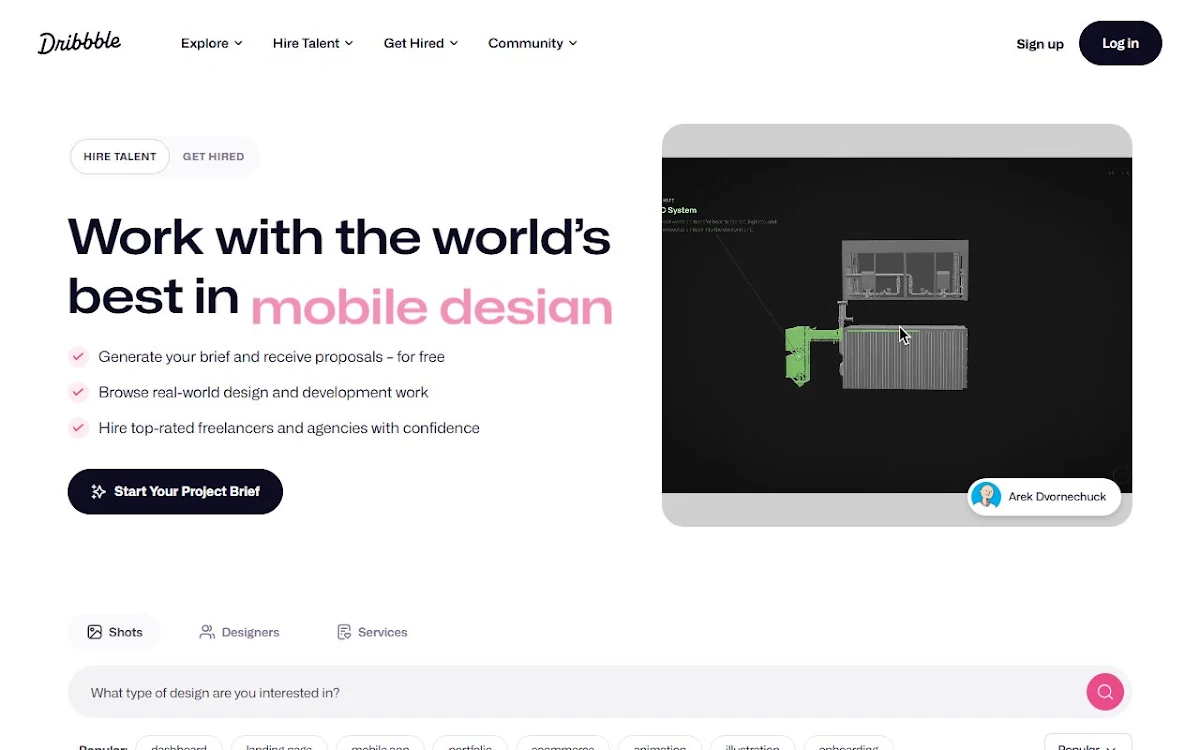Click the checkmark beside Generate your brief
Viewport: 1200px width, 750px height.
pos(78,356)
